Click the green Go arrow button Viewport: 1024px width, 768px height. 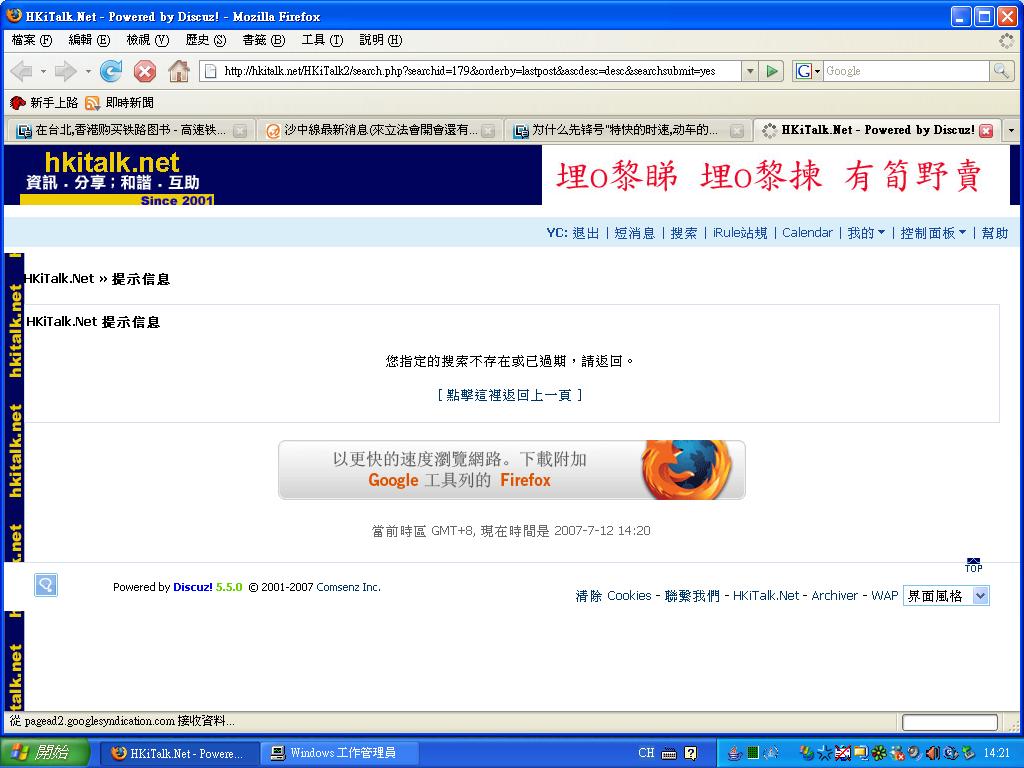772,71
